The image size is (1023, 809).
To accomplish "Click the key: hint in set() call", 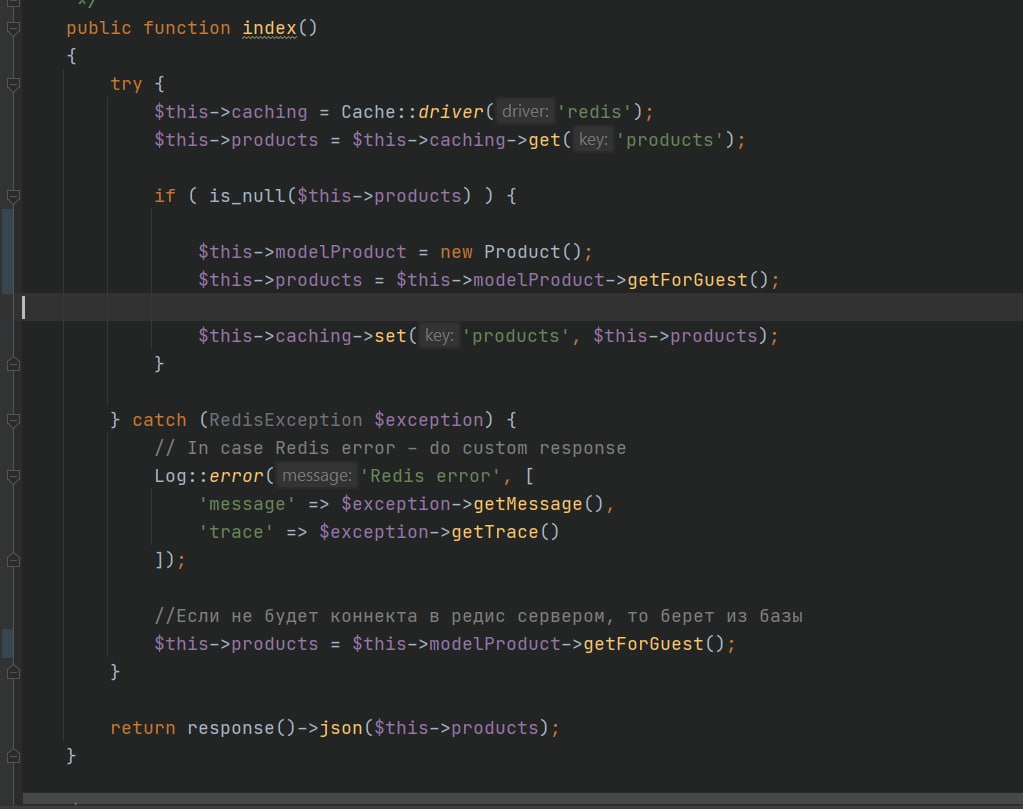I will [439, 336].
